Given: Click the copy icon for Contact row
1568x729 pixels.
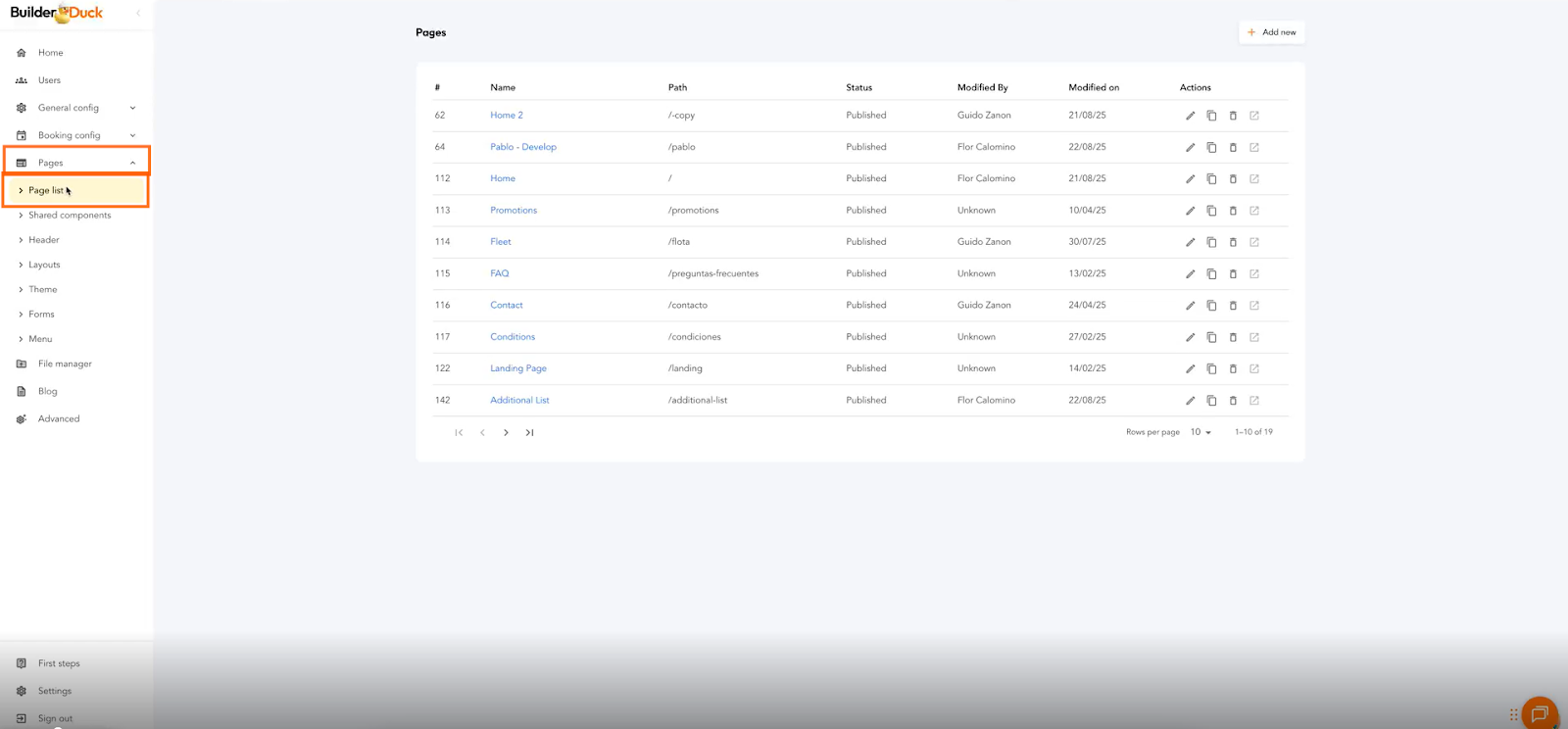Looking at the screenshot, I should 1211,306.
